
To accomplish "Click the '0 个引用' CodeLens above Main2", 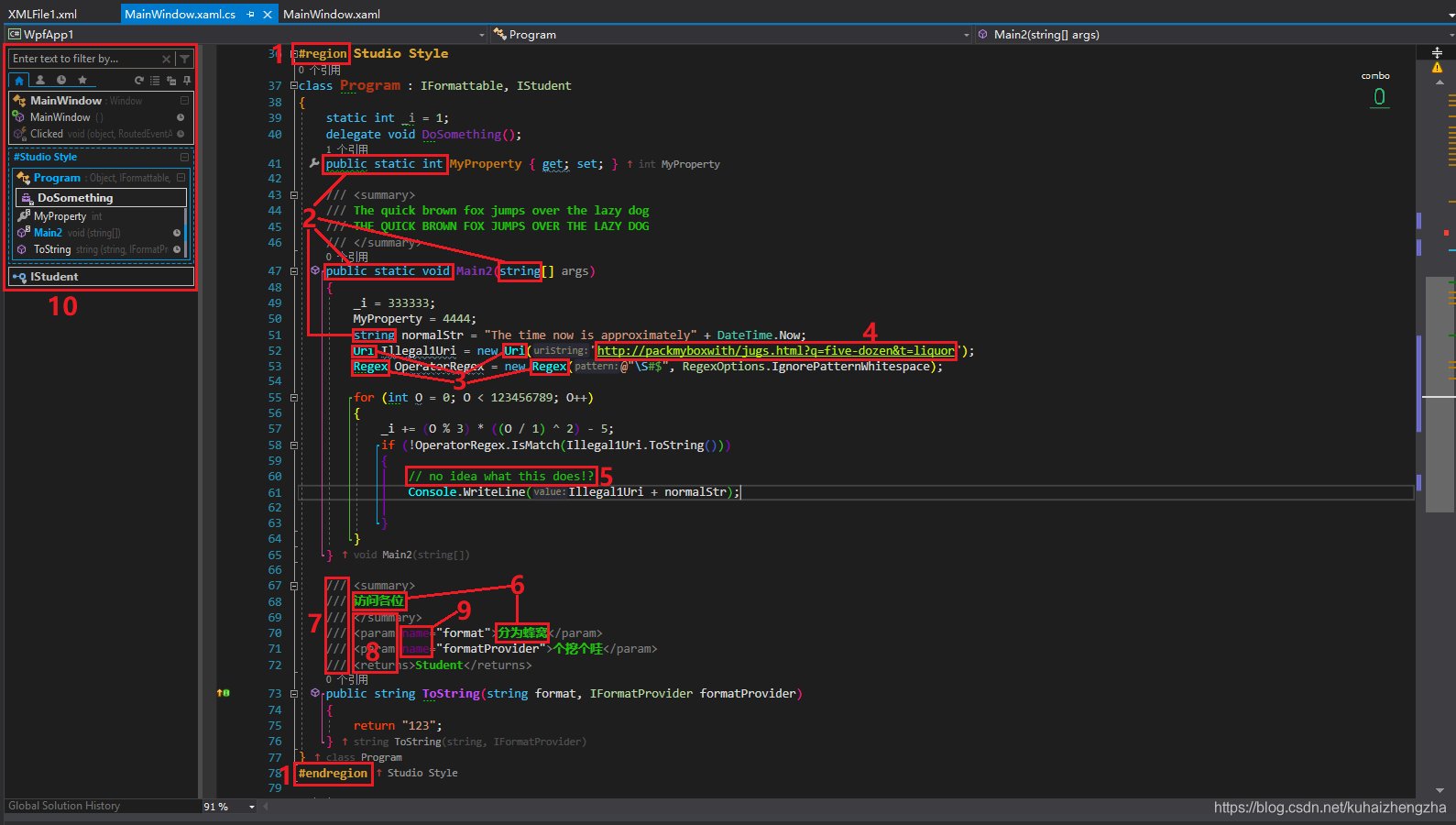I will pyautogui.click(x=347, y=257).
